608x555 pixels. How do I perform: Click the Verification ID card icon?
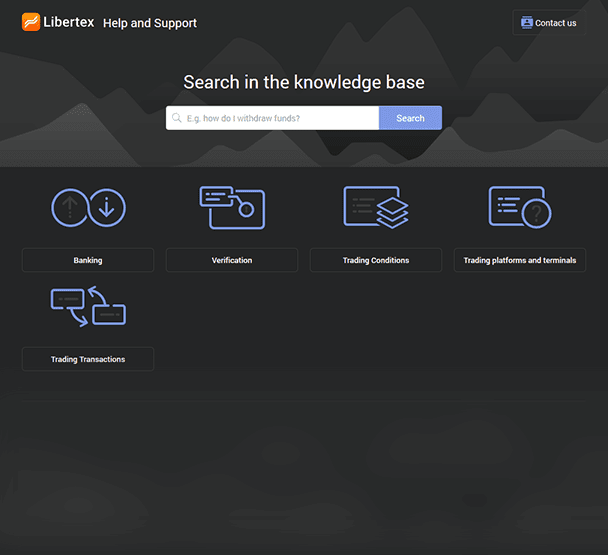click(x=232, y=207)
